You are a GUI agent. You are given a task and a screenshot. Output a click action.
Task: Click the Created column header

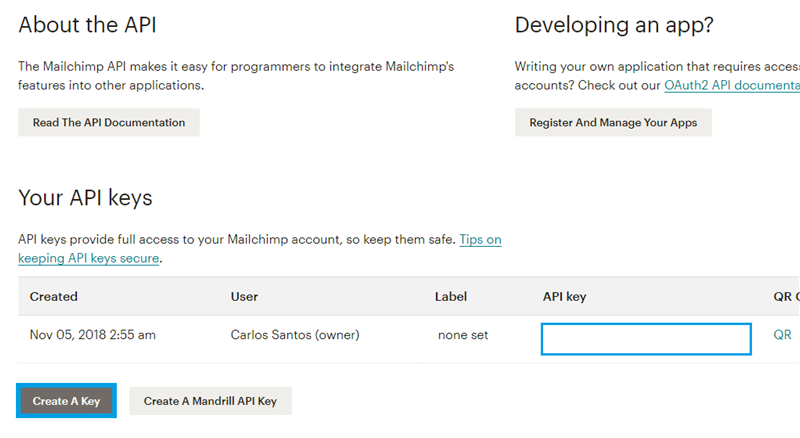click(54, 297)
